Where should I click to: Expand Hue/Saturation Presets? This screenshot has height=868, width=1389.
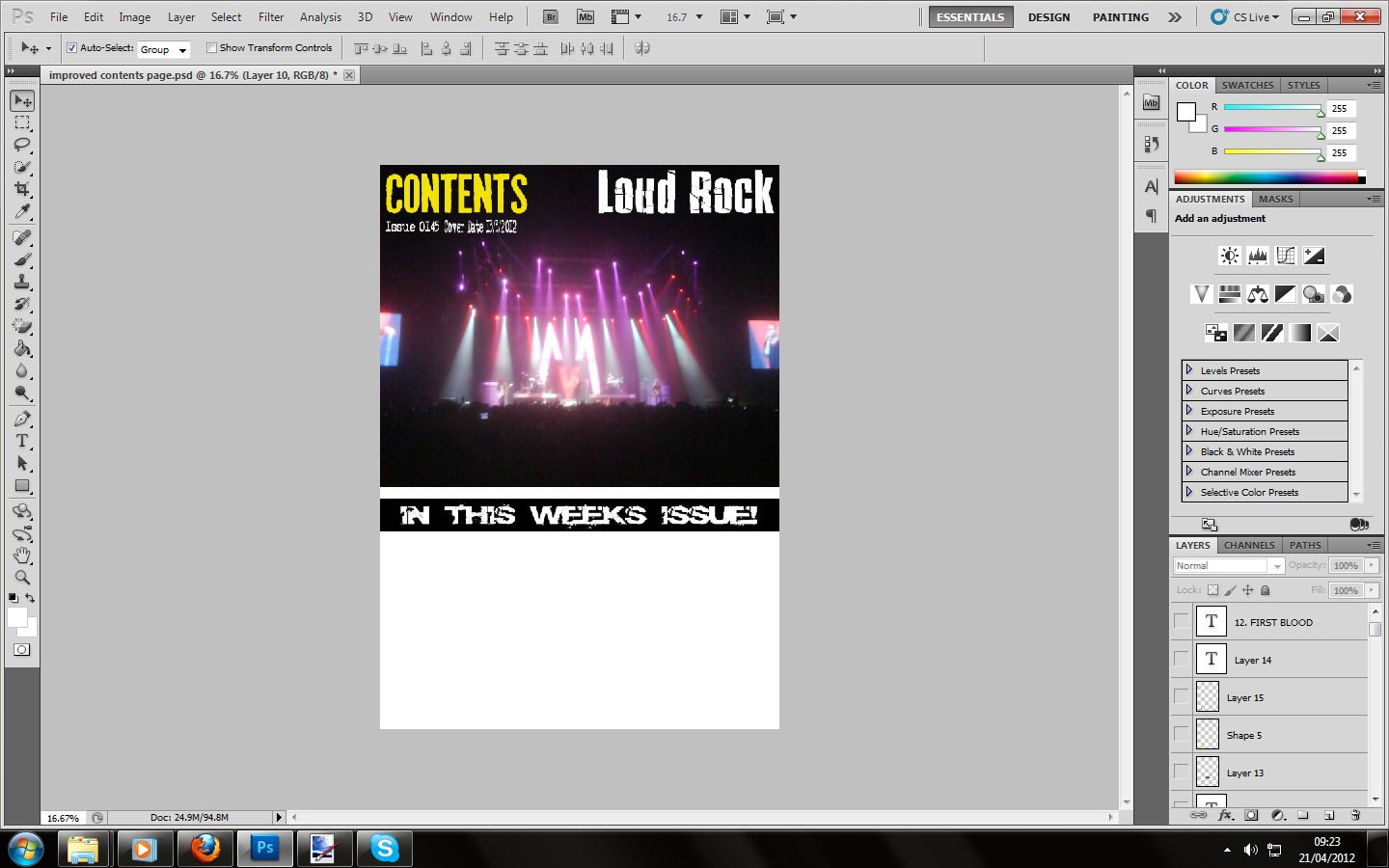(1188, 431)
